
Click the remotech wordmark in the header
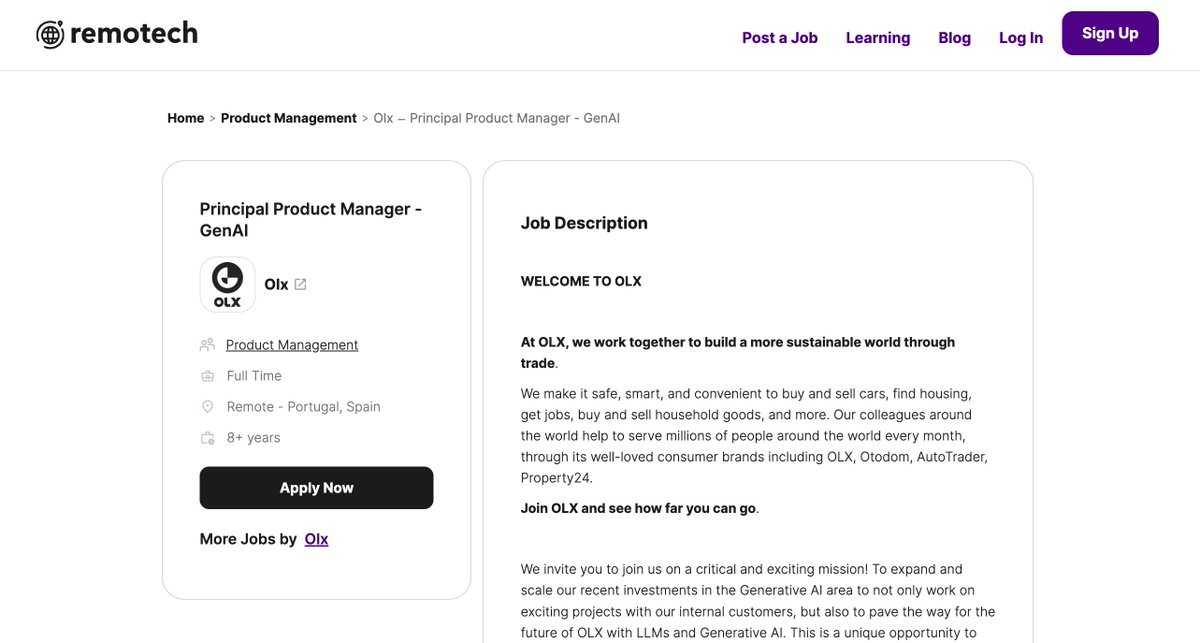click(134, 34)
